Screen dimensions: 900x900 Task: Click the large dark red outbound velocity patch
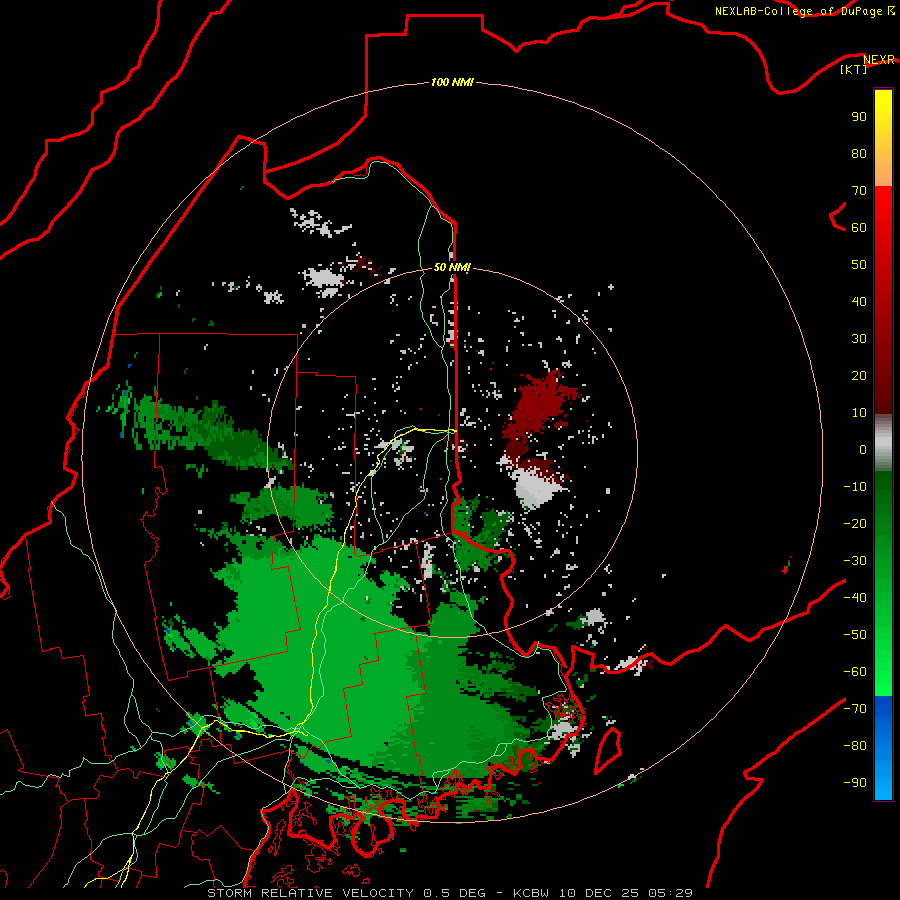pyautogui.click(x=540, y=409)
